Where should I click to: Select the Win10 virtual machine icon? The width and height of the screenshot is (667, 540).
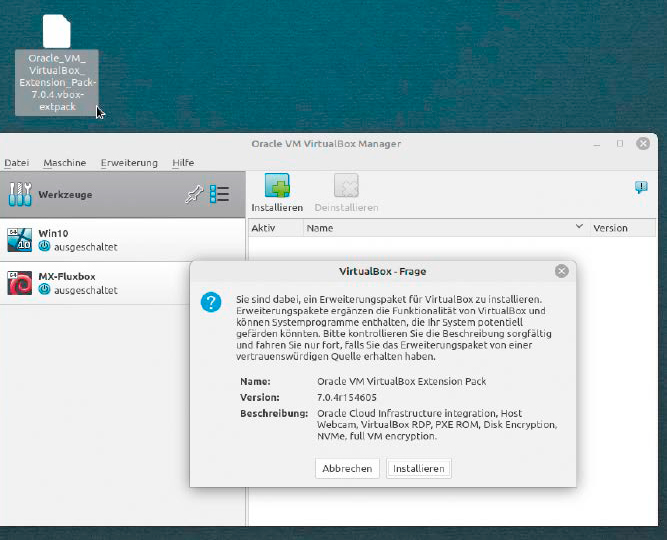(x=20, y=240)
